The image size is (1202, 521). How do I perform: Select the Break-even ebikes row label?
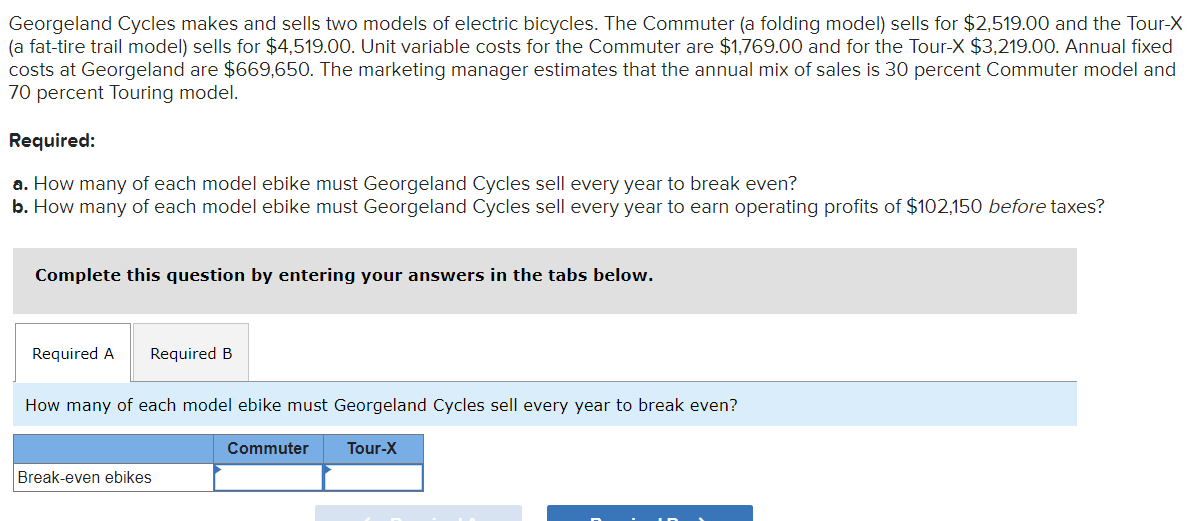coord(84,478)
